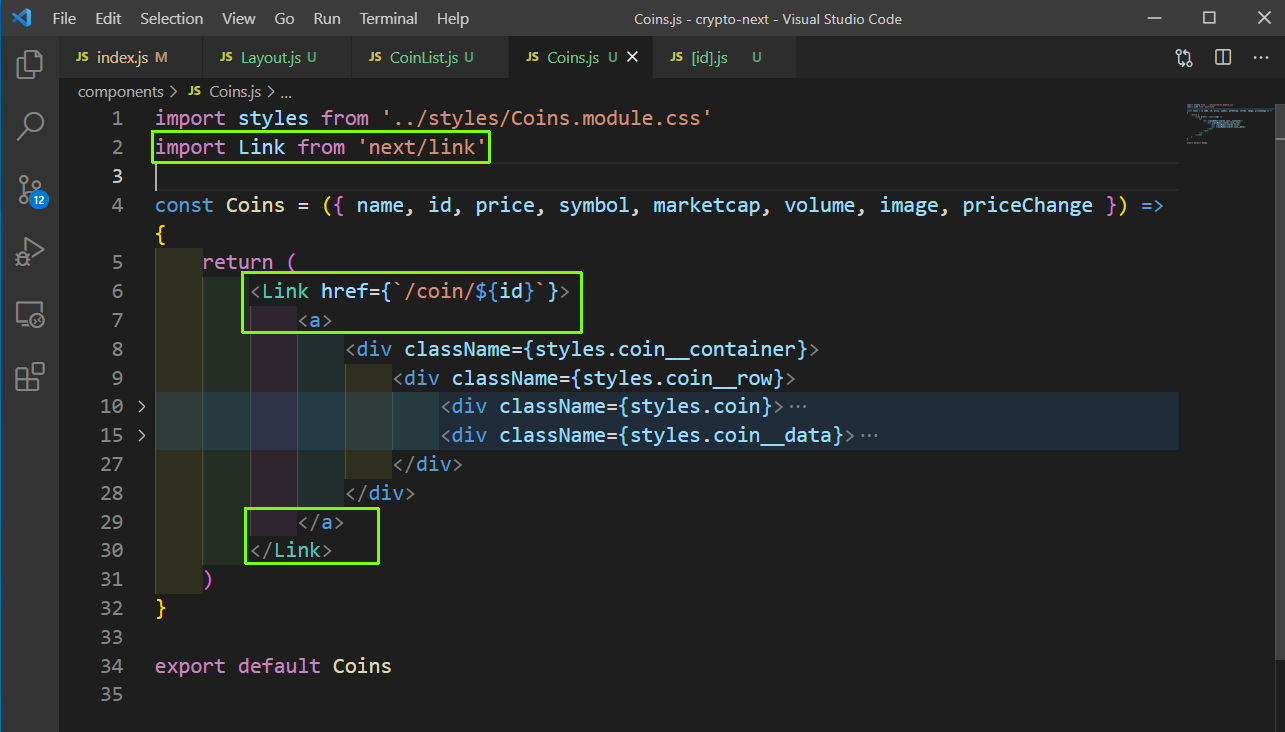Click the closing </a> tag on line 29

[321, 522]
